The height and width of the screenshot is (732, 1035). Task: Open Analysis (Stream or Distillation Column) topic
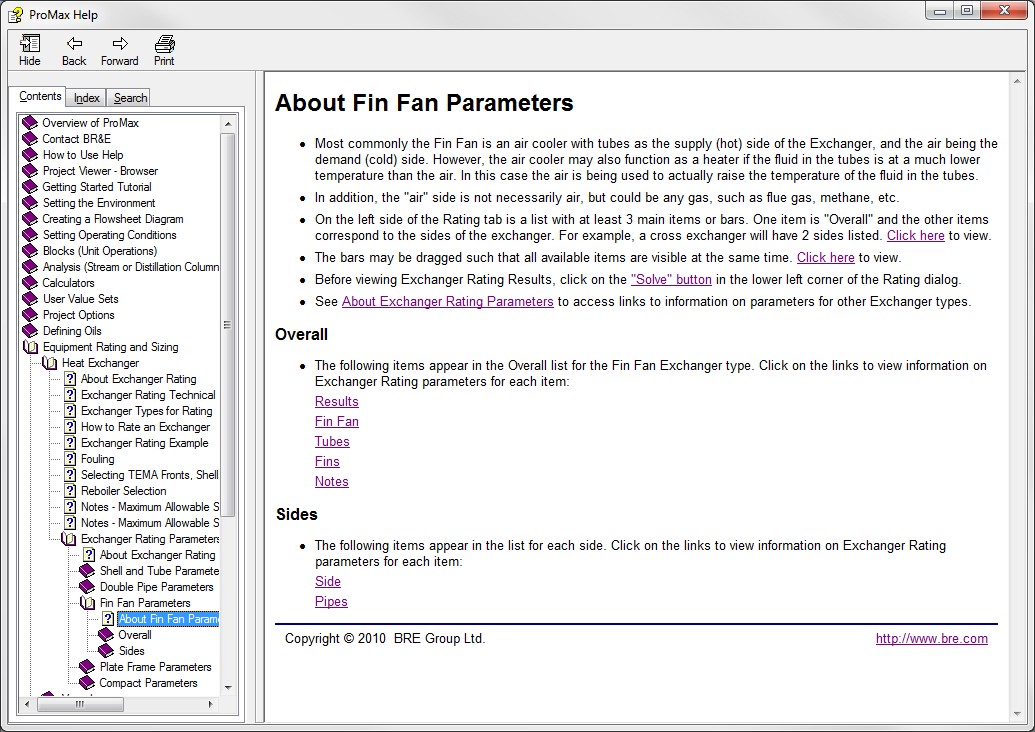(131, 267)
